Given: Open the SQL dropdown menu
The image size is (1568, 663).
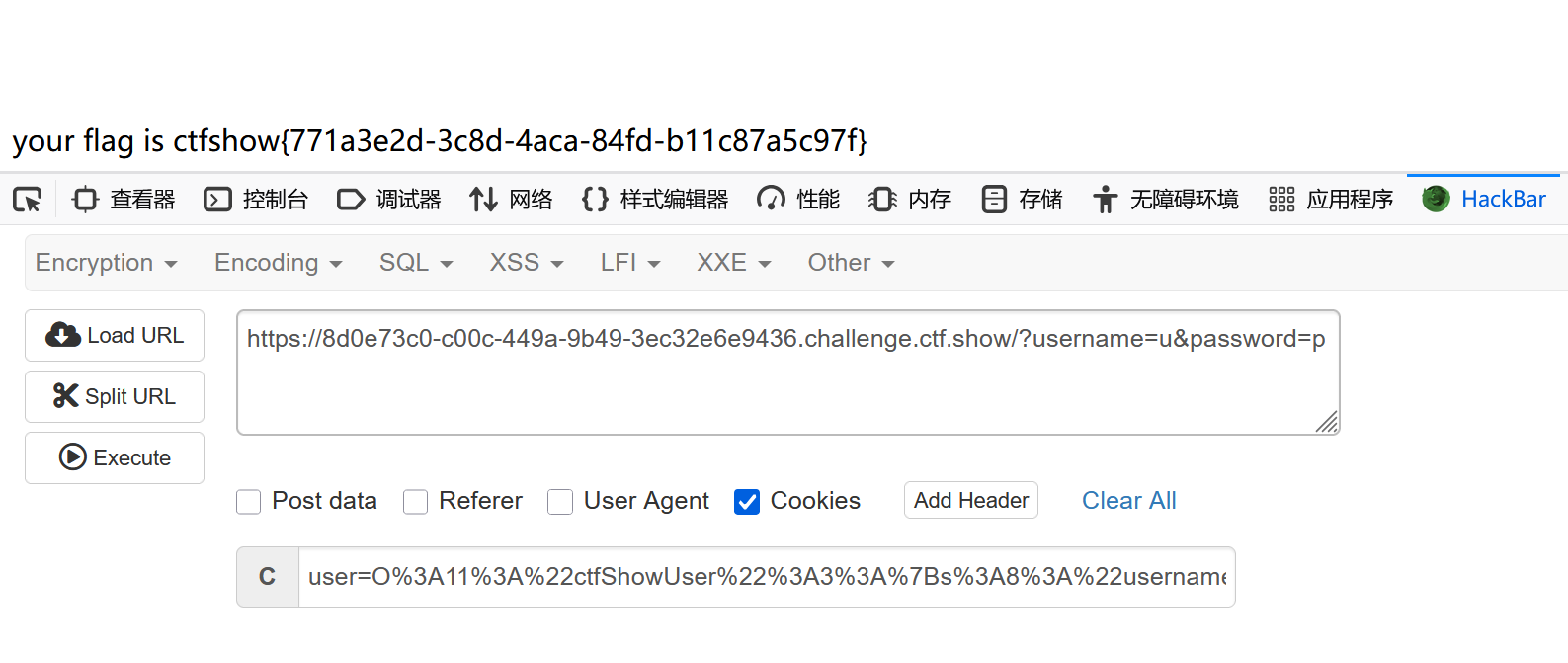Looking at the screenshot, I should coord(416,263).
